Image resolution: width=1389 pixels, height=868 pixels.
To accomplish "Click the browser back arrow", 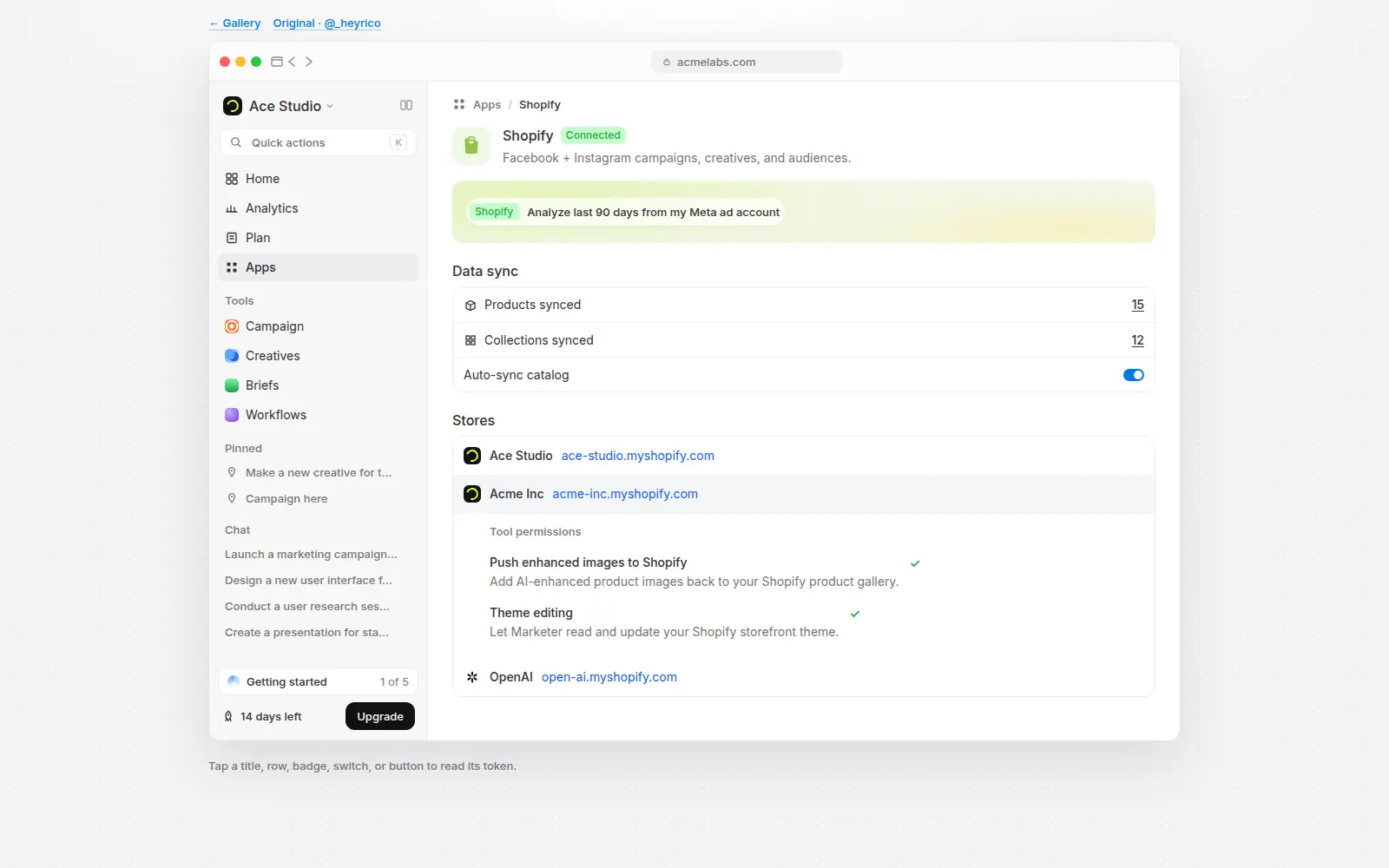I will pyautogui.click(x=292, y=62).
